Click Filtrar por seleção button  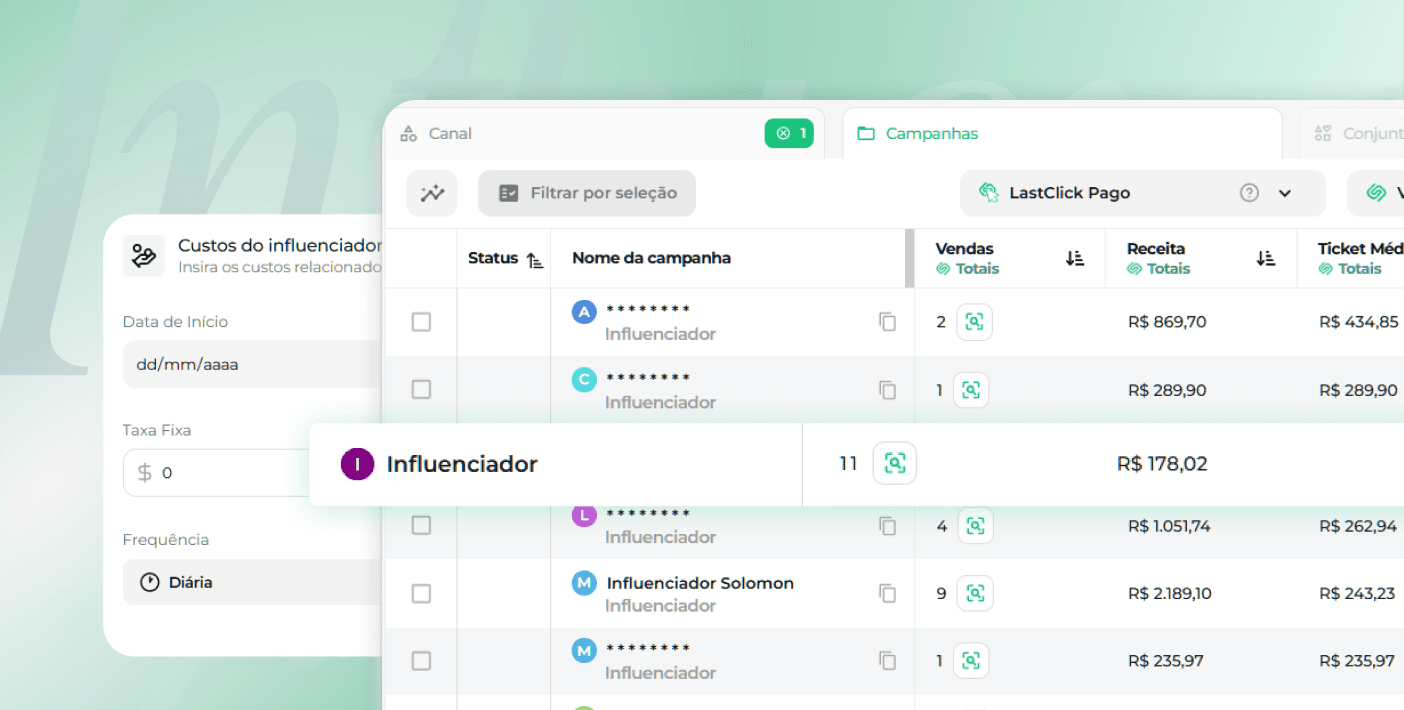pos(587,193)
